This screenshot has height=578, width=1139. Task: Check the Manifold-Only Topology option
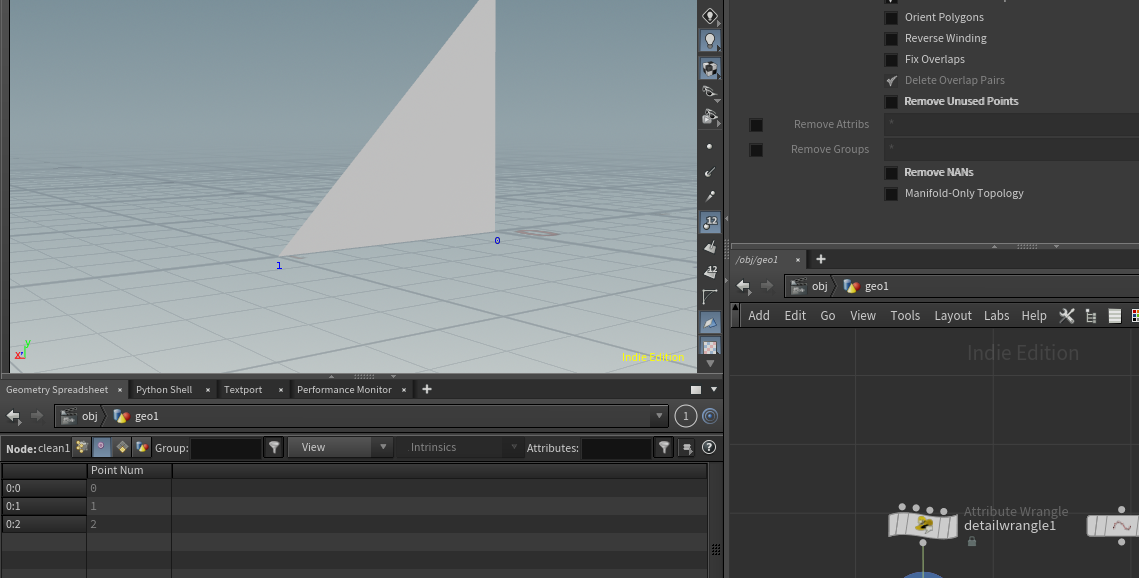(x=891, y=194)
